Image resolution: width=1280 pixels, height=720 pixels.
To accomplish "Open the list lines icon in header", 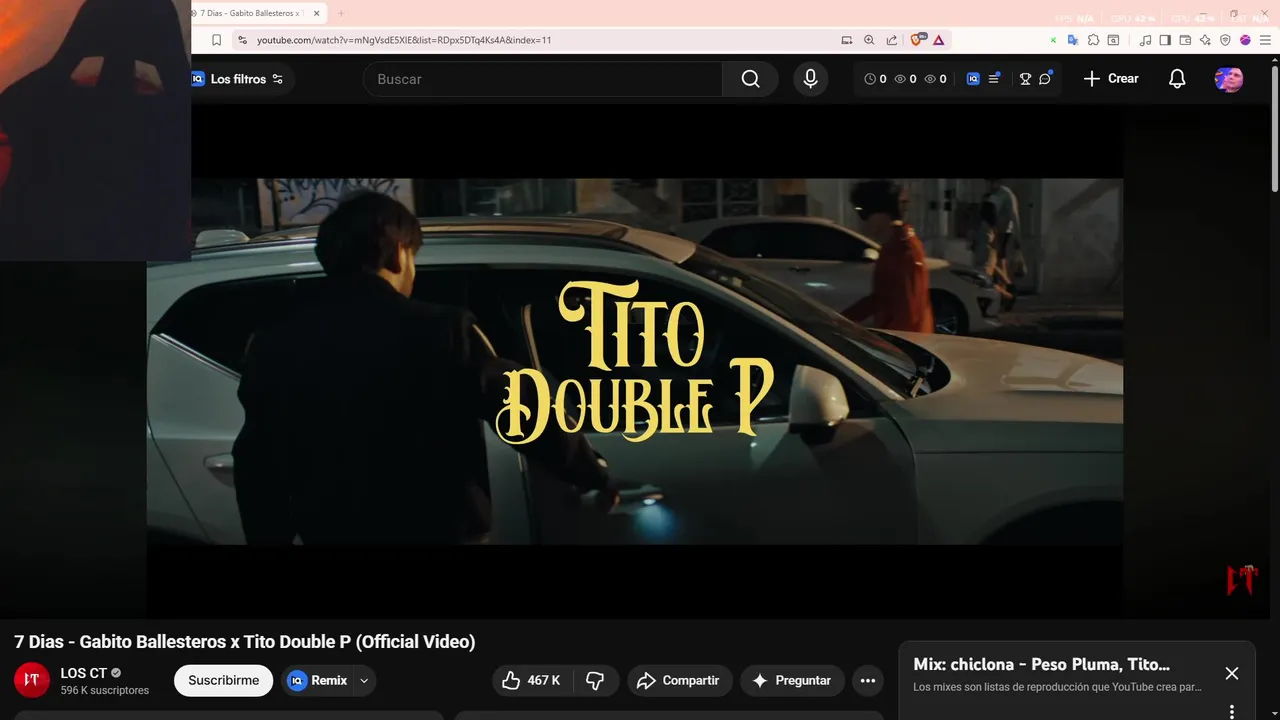I will pyautogui.click(x=994, y=78).
